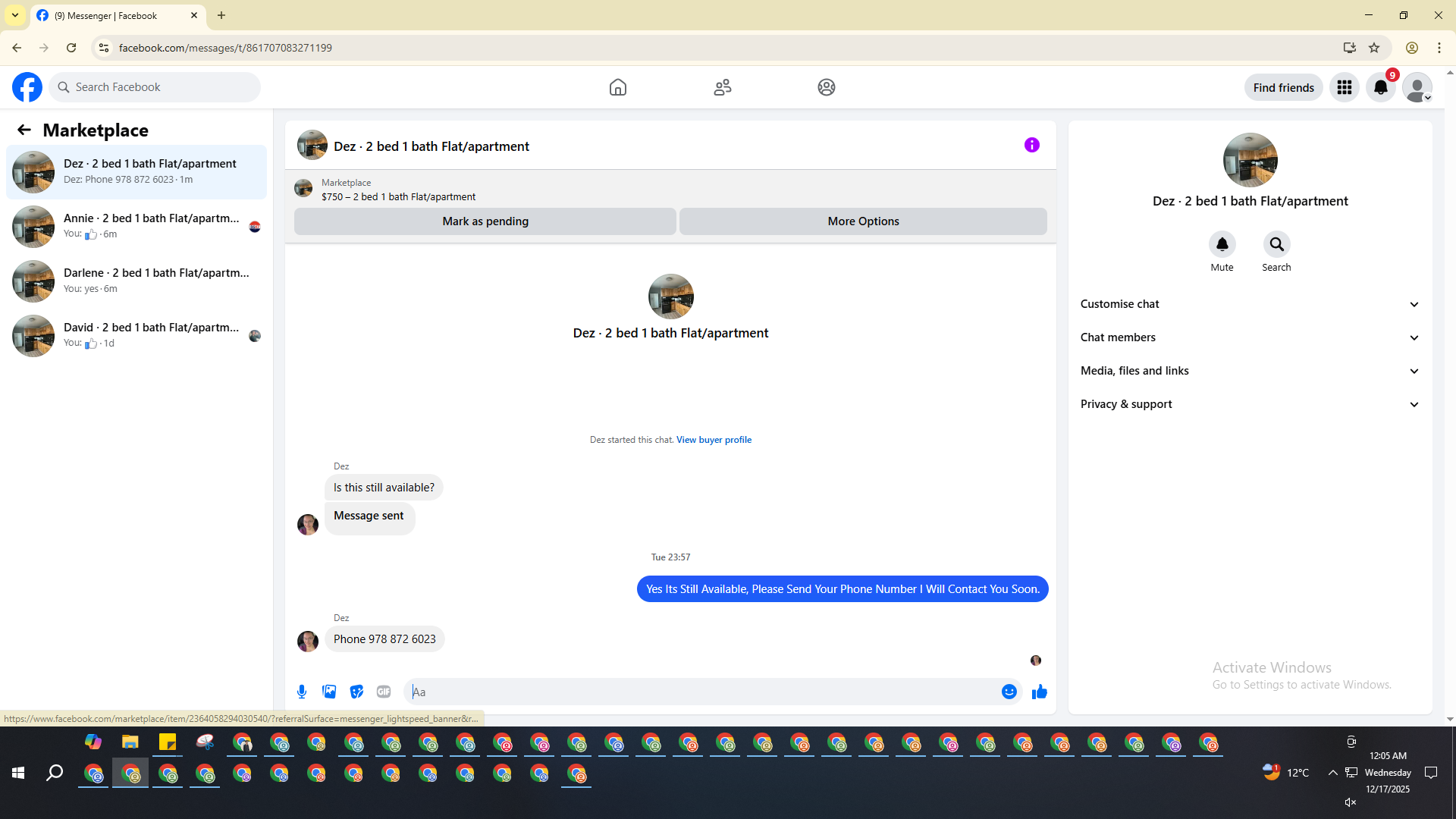Click the listing thumbnail in the chat header

pyautogui.click(x=312, y=145)
